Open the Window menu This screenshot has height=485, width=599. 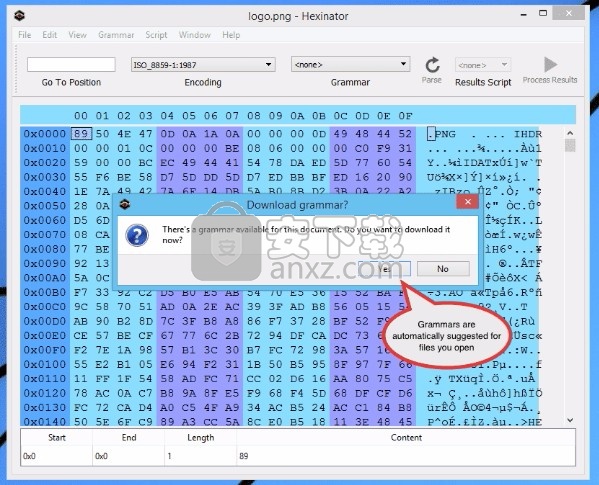pyautogui.click(x=195, y=35)
